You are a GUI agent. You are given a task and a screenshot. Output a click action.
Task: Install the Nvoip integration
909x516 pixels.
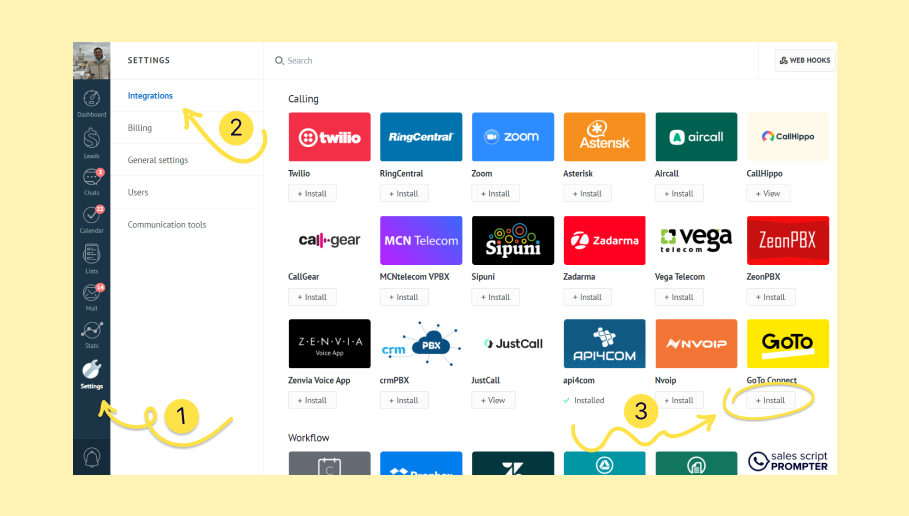tap(679, 400)
